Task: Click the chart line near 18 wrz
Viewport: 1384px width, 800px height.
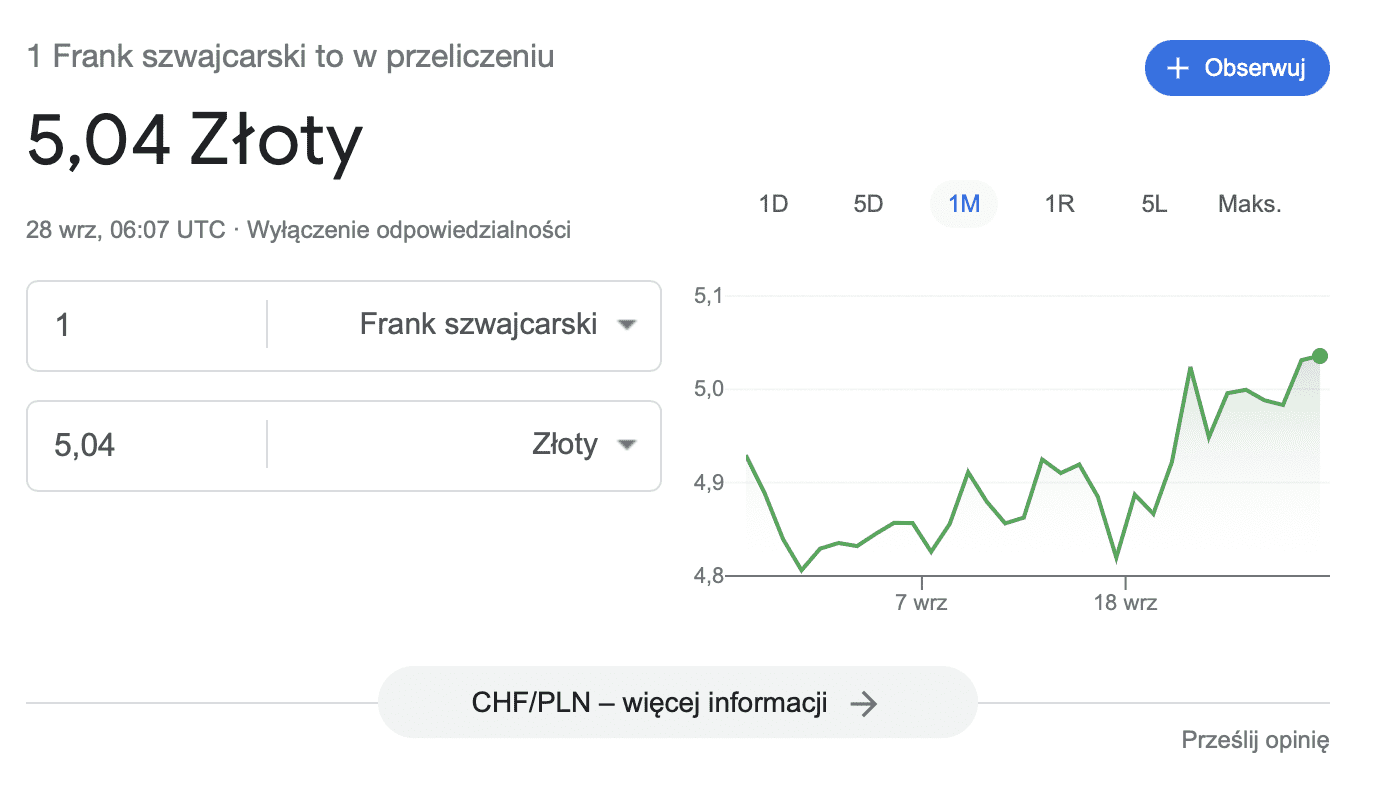Action: pyautogui.click(x=1125, y=526)
